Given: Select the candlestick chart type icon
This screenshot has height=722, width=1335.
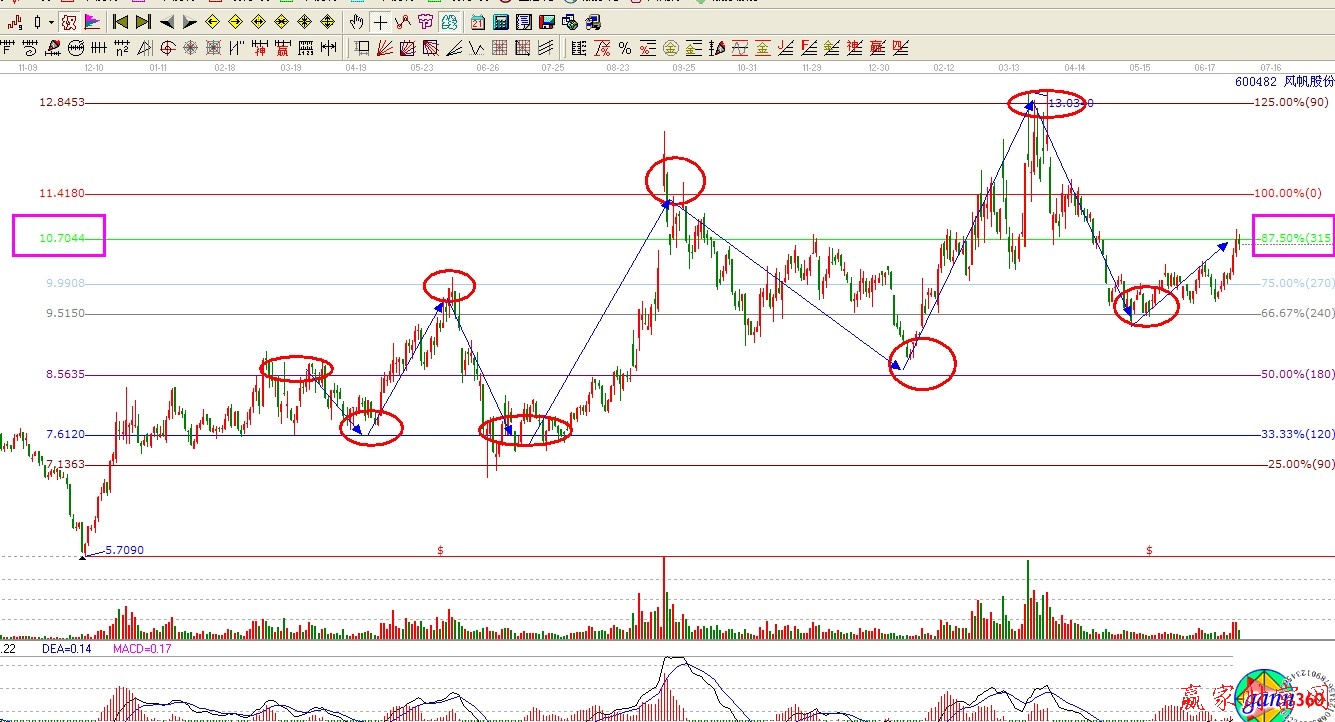Looking at the screenshot, I should [37, 22].
